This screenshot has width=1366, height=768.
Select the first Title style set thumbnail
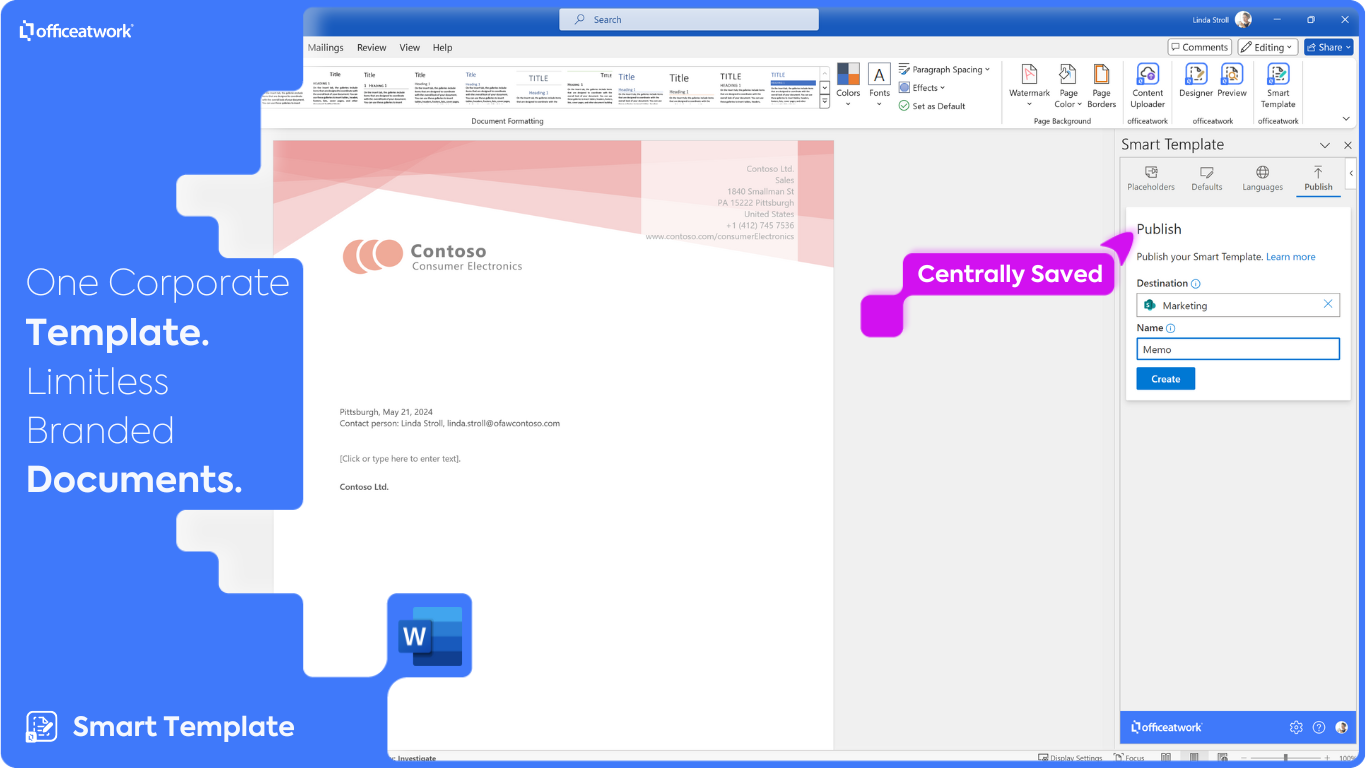click(x=335, y=89)
